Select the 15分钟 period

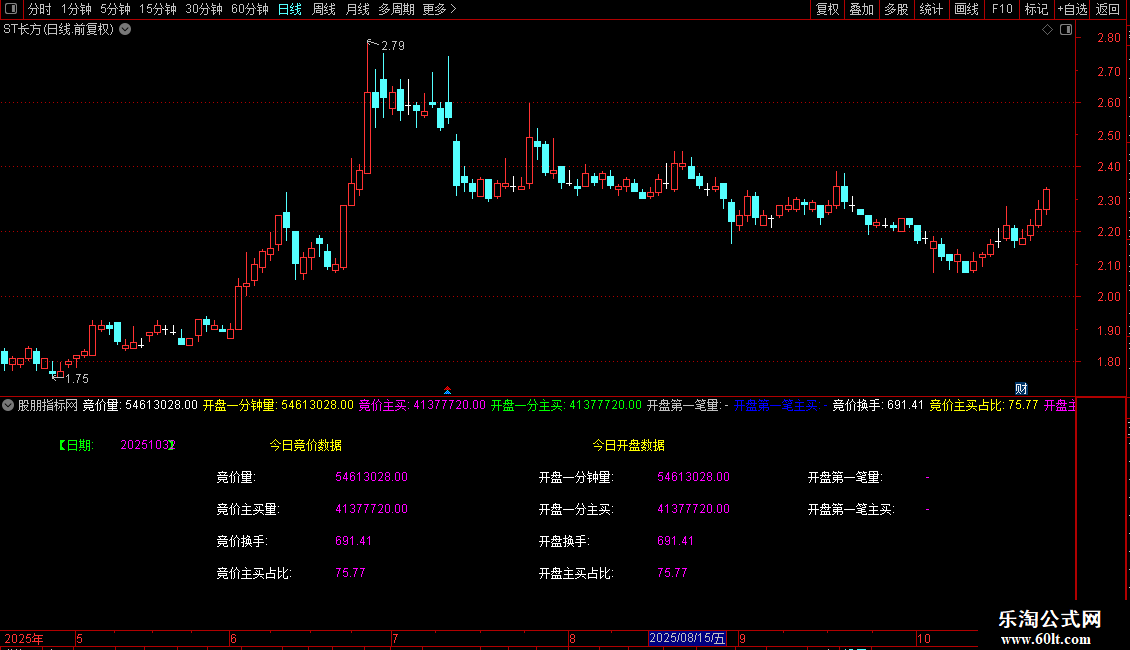pyautogui.click(x=158, y=9)
